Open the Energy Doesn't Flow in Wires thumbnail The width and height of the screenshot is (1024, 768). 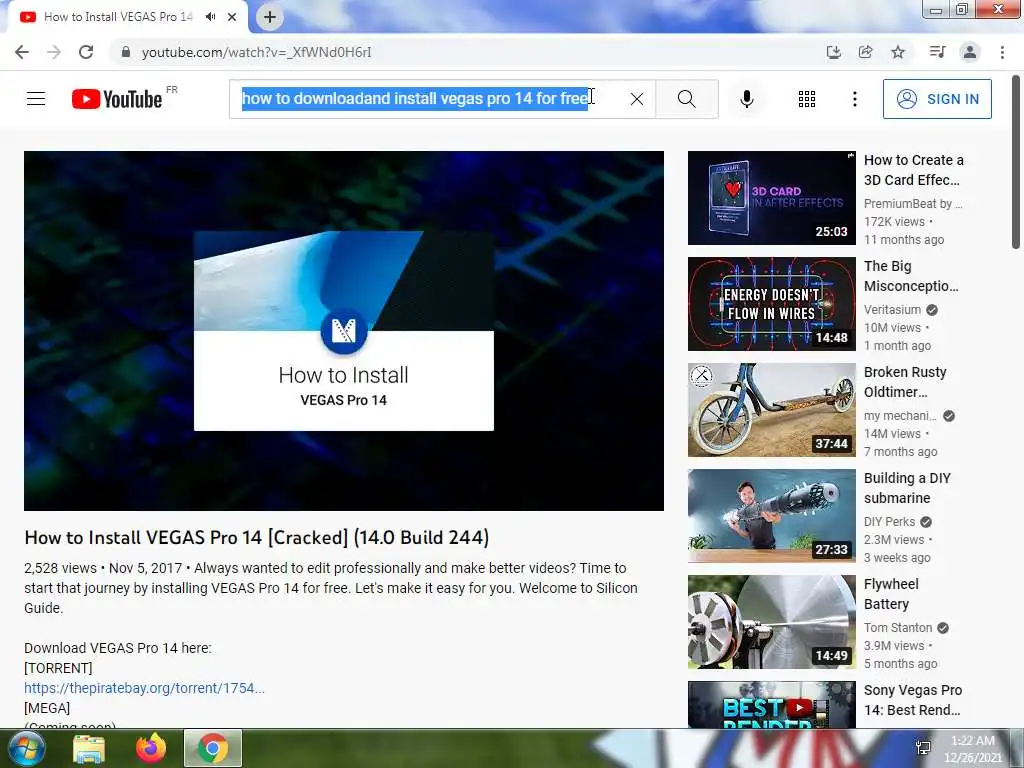tap(771, 304)
